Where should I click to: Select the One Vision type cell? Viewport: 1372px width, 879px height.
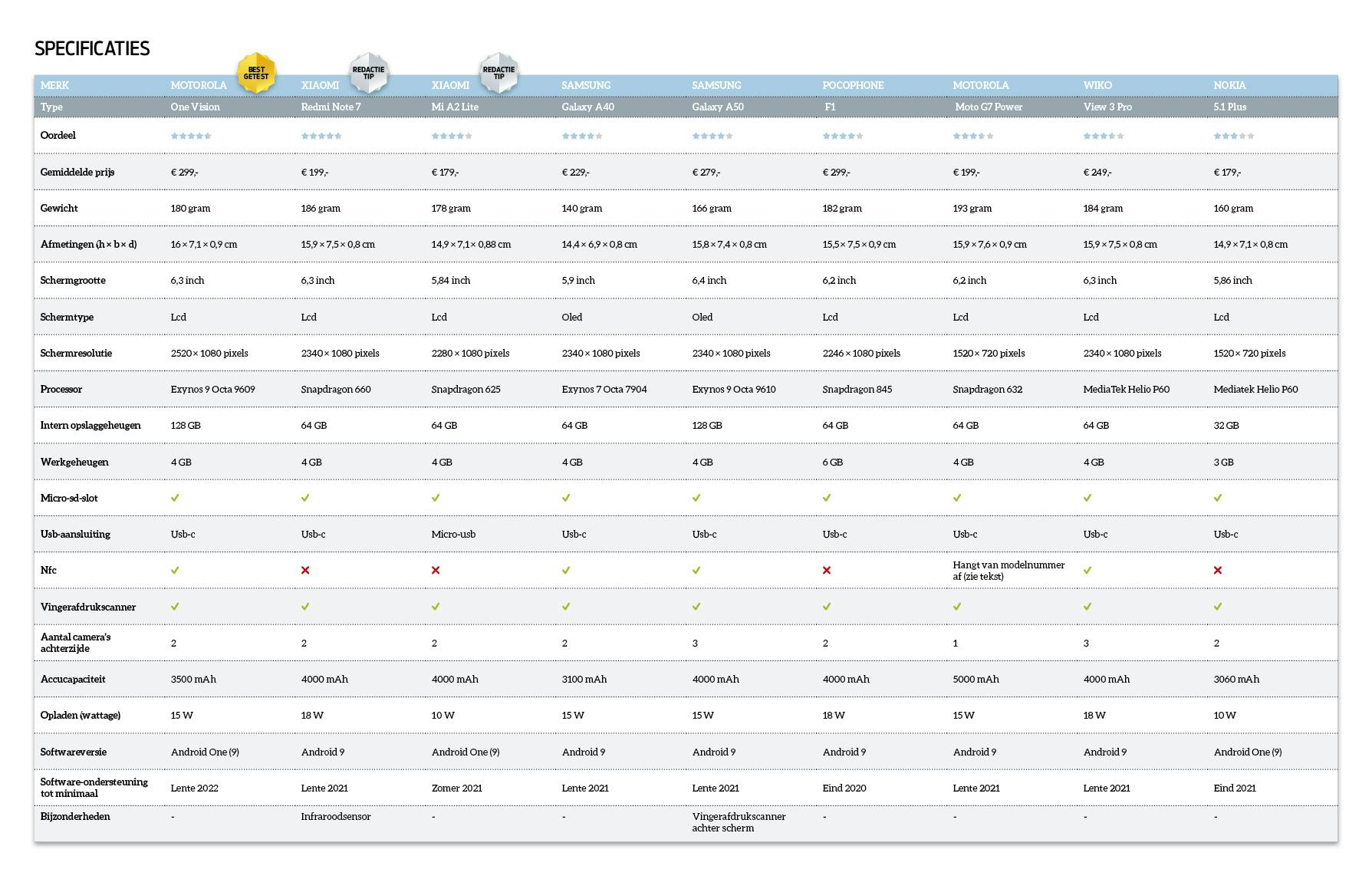click(x=195, y=107)
